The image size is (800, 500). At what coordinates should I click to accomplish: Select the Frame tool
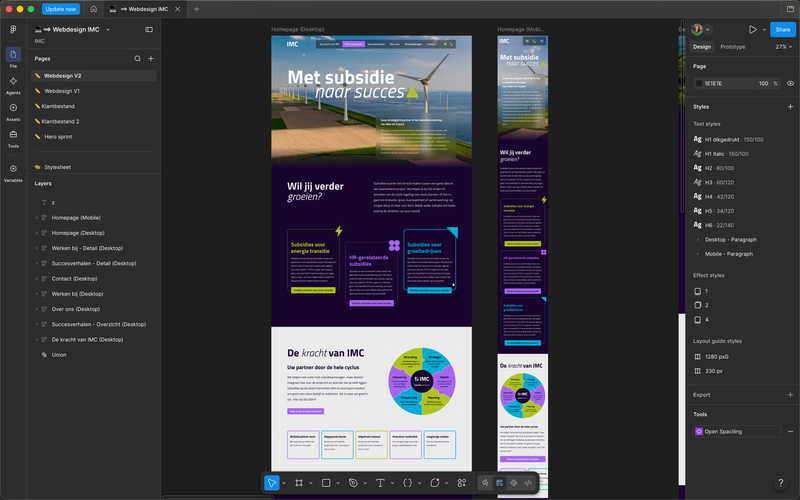299,483
